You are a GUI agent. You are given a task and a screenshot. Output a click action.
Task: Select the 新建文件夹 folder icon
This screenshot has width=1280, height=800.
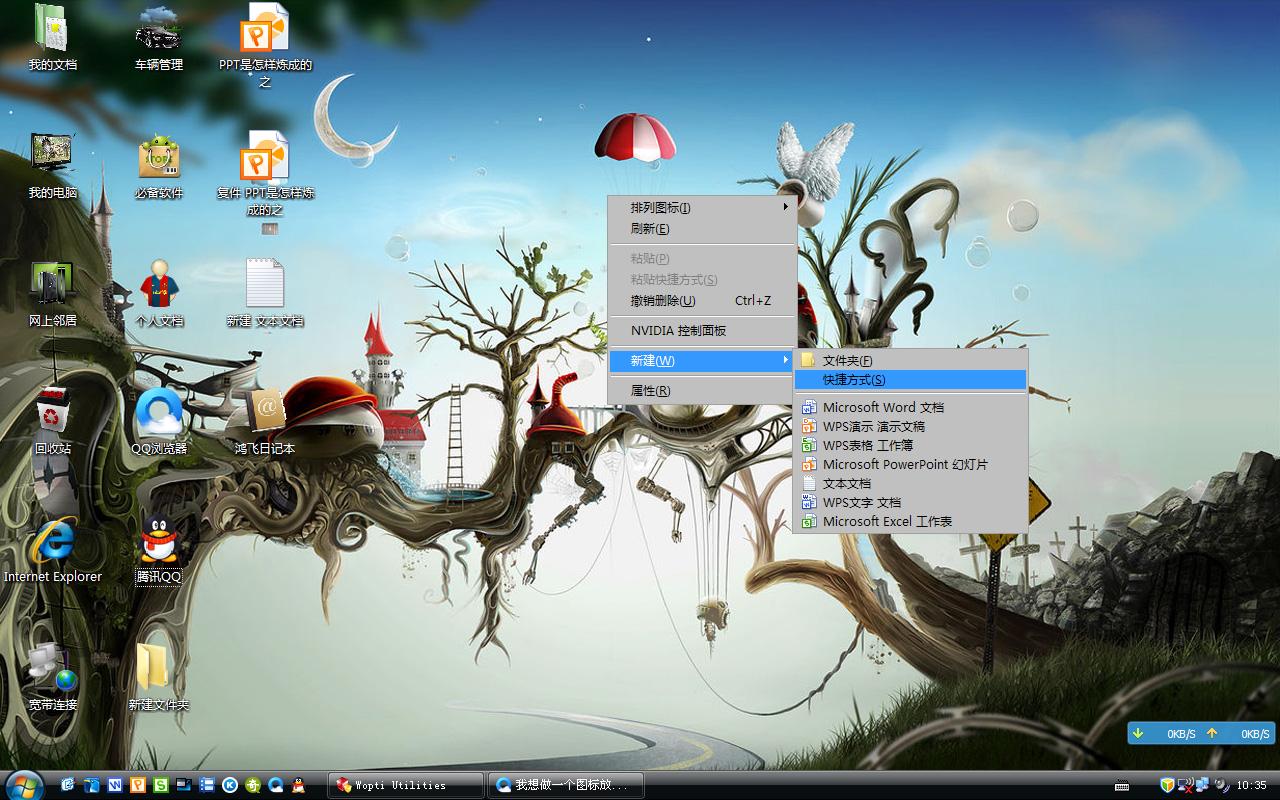[x=158, y=677]
